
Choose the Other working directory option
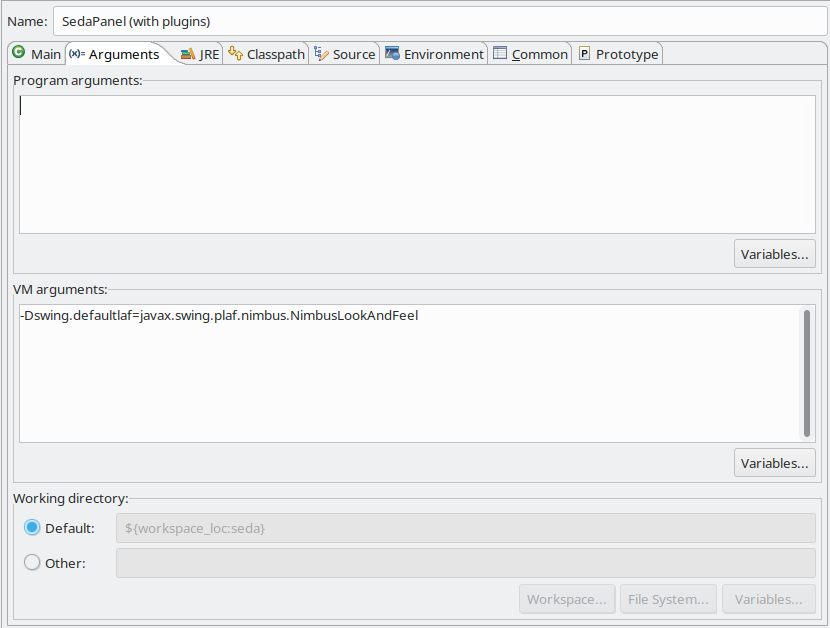coord(32,563)
